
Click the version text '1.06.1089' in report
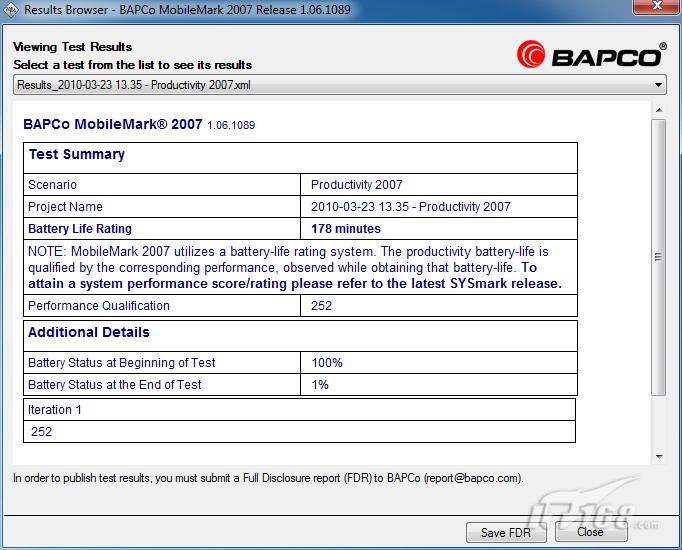coord(231,125)
